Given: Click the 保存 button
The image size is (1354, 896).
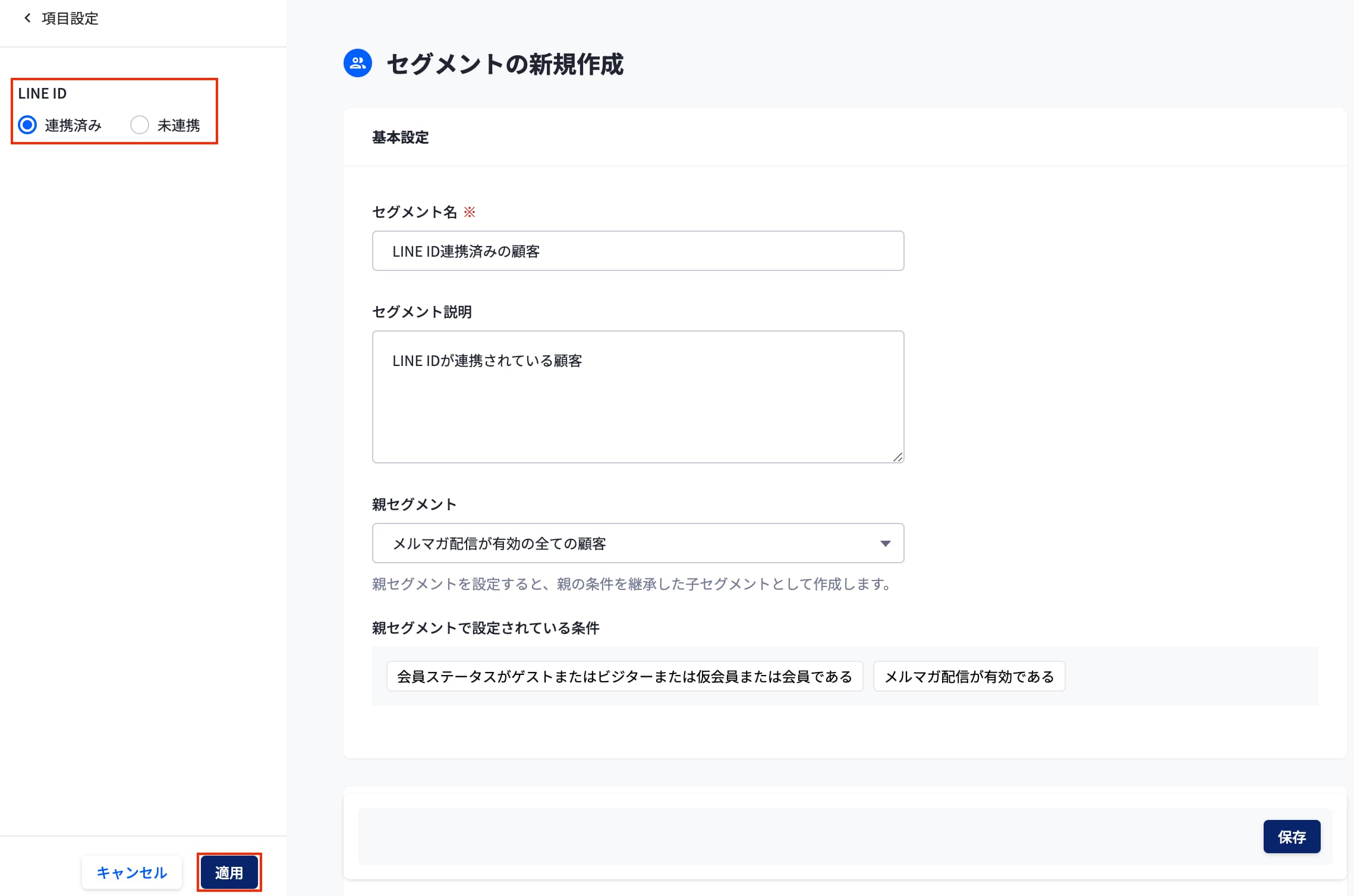Looking at the screenshot, I should pos(1291,837).
